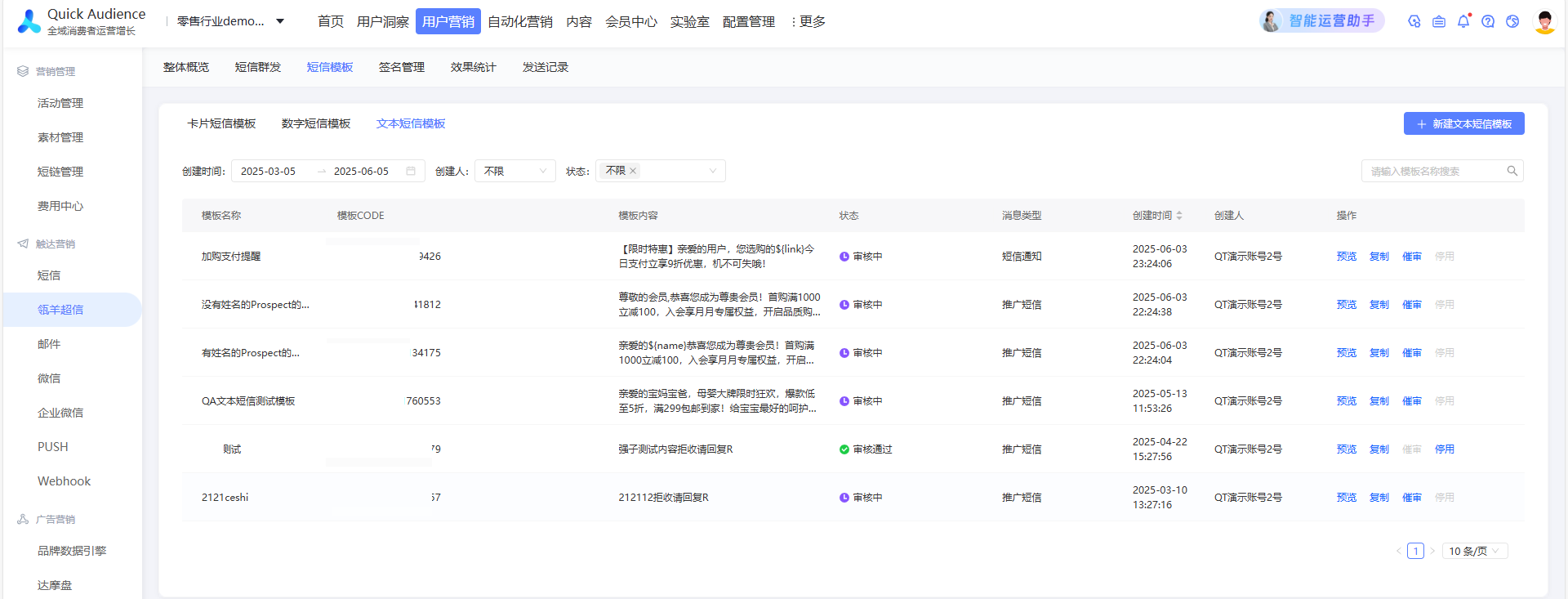Viewport: 1568px width, 599px height.
Task: Open 邮件 in the sidebar
Action: 49,344
